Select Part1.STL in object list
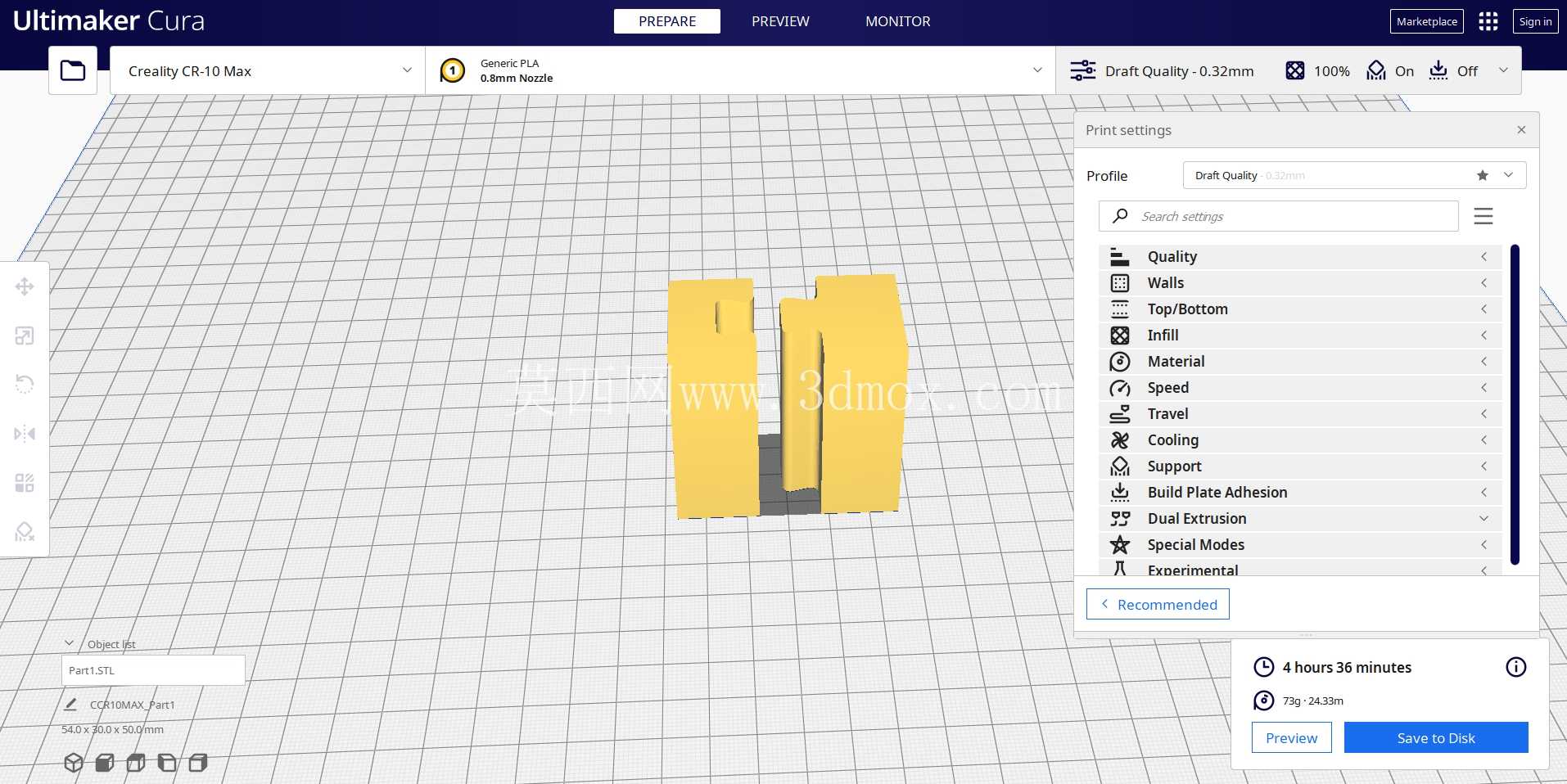 (153, 670)
